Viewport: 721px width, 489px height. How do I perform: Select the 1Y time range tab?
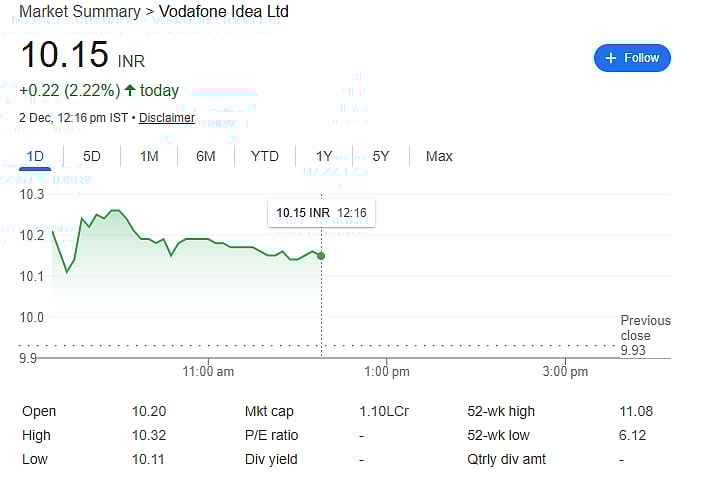(x=324, y=156)
